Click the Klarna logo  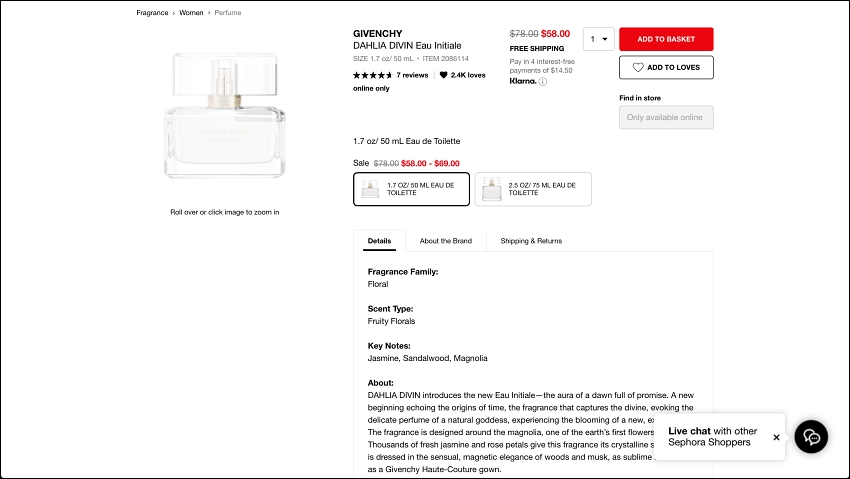pyautogui.click(x=522, y=82)
